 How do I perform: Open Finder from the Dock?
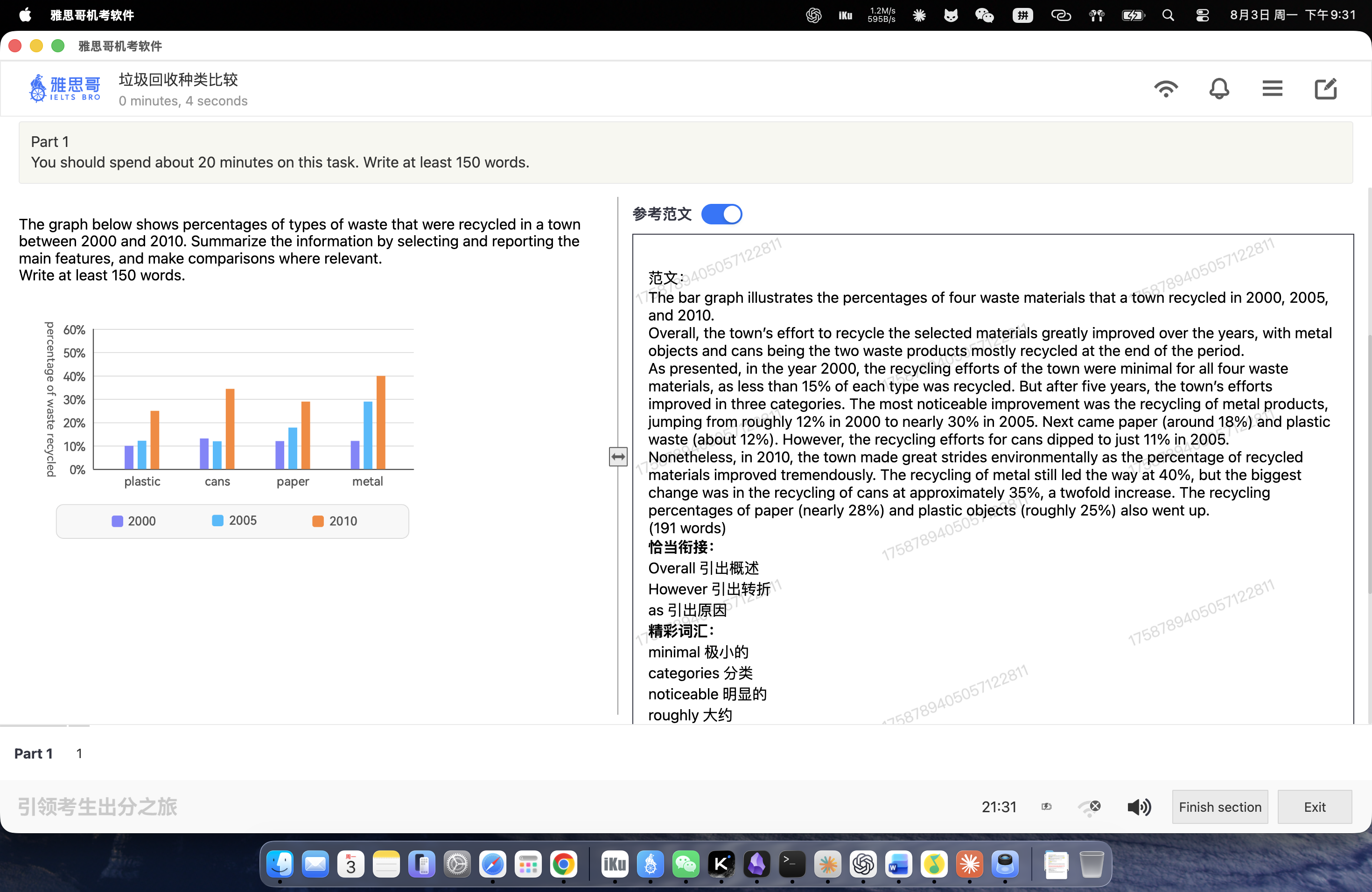(x=280, y=864)
